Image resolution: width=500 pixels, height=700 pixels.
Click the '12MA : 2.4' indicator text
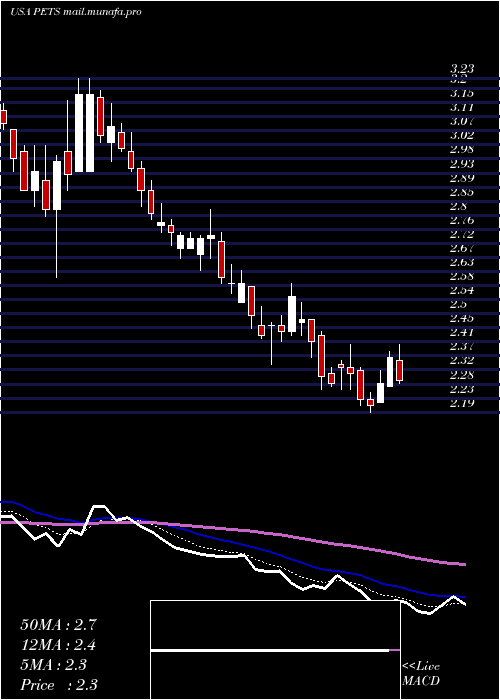coord(58,645)
